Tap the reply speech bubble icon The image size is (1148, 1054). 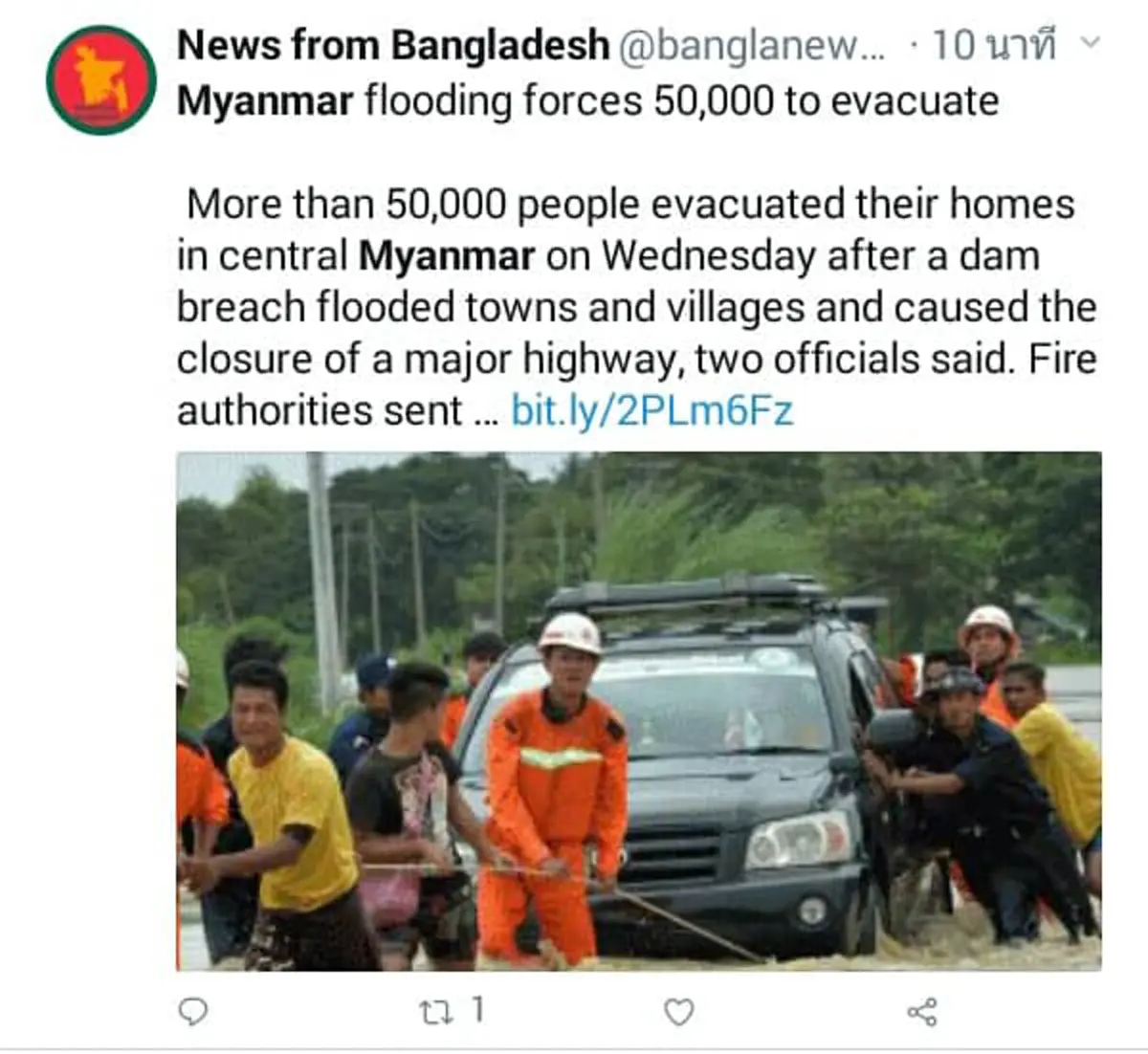pos(193,1011)
